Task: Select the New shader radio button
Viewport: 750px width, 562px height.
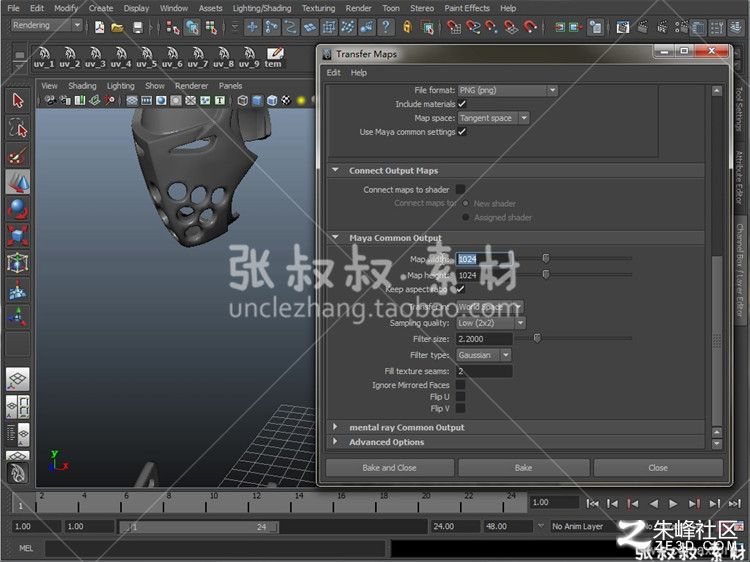Action: [x=465, y=203]
